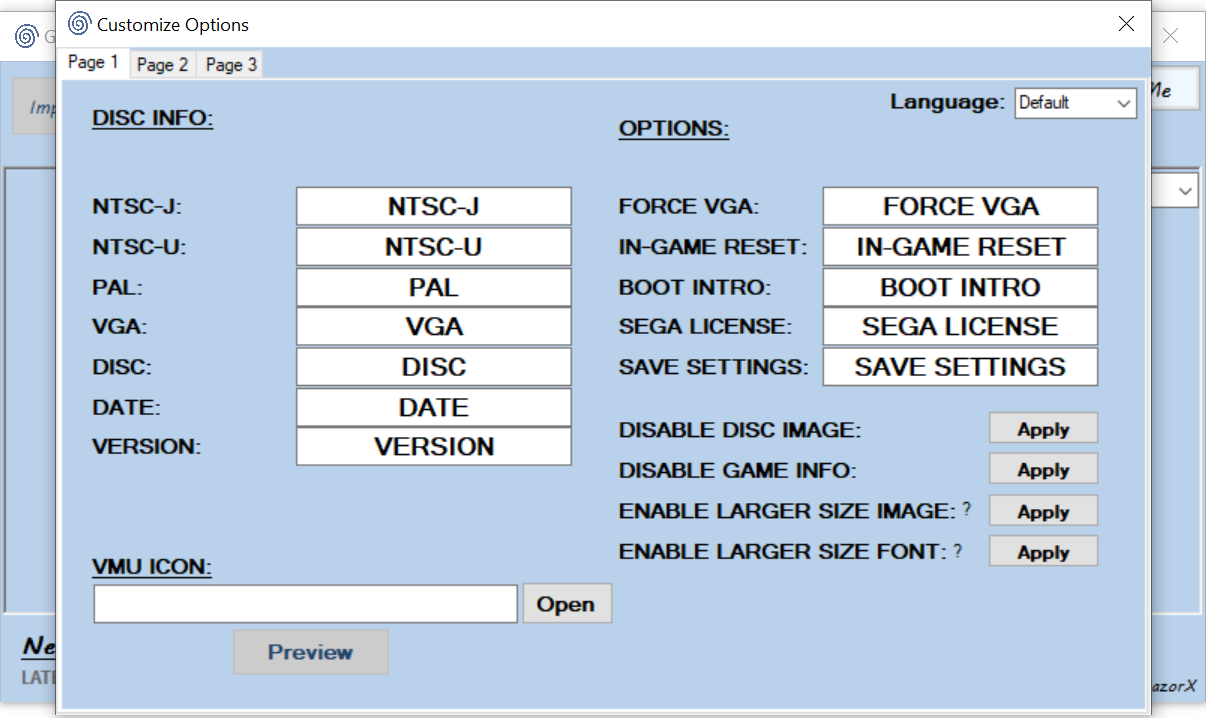Click the VGA disc info field

[x=433, y=326]
